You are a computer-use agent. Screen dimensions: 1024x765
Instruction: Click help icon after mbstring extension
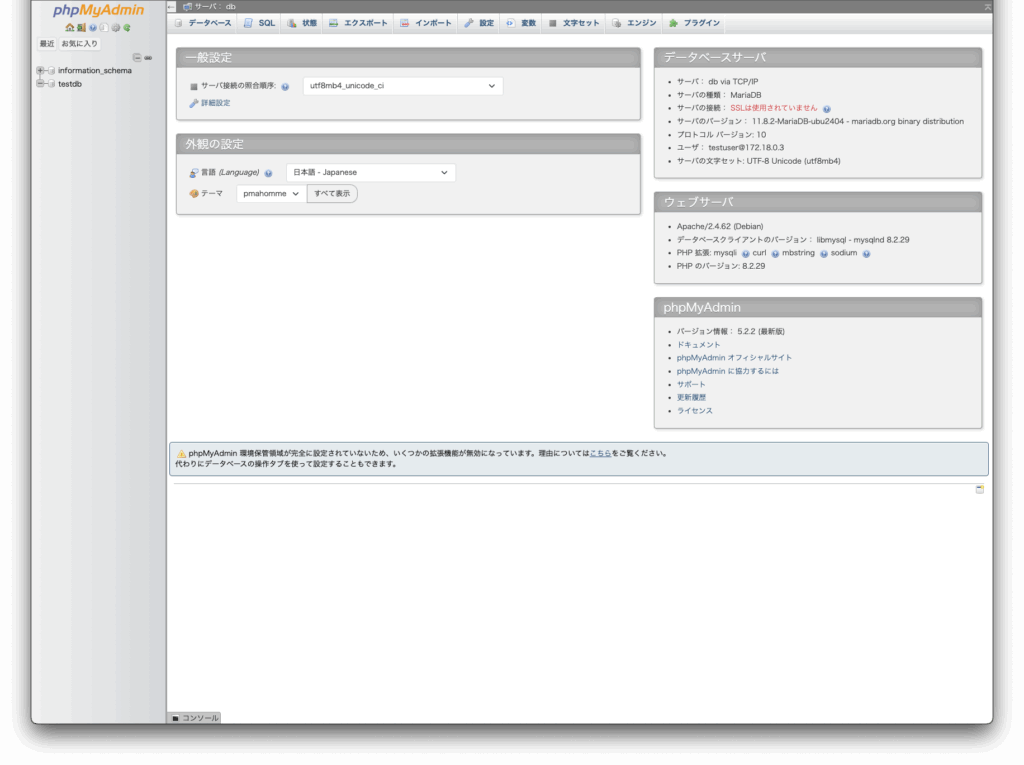pos(824,253)
